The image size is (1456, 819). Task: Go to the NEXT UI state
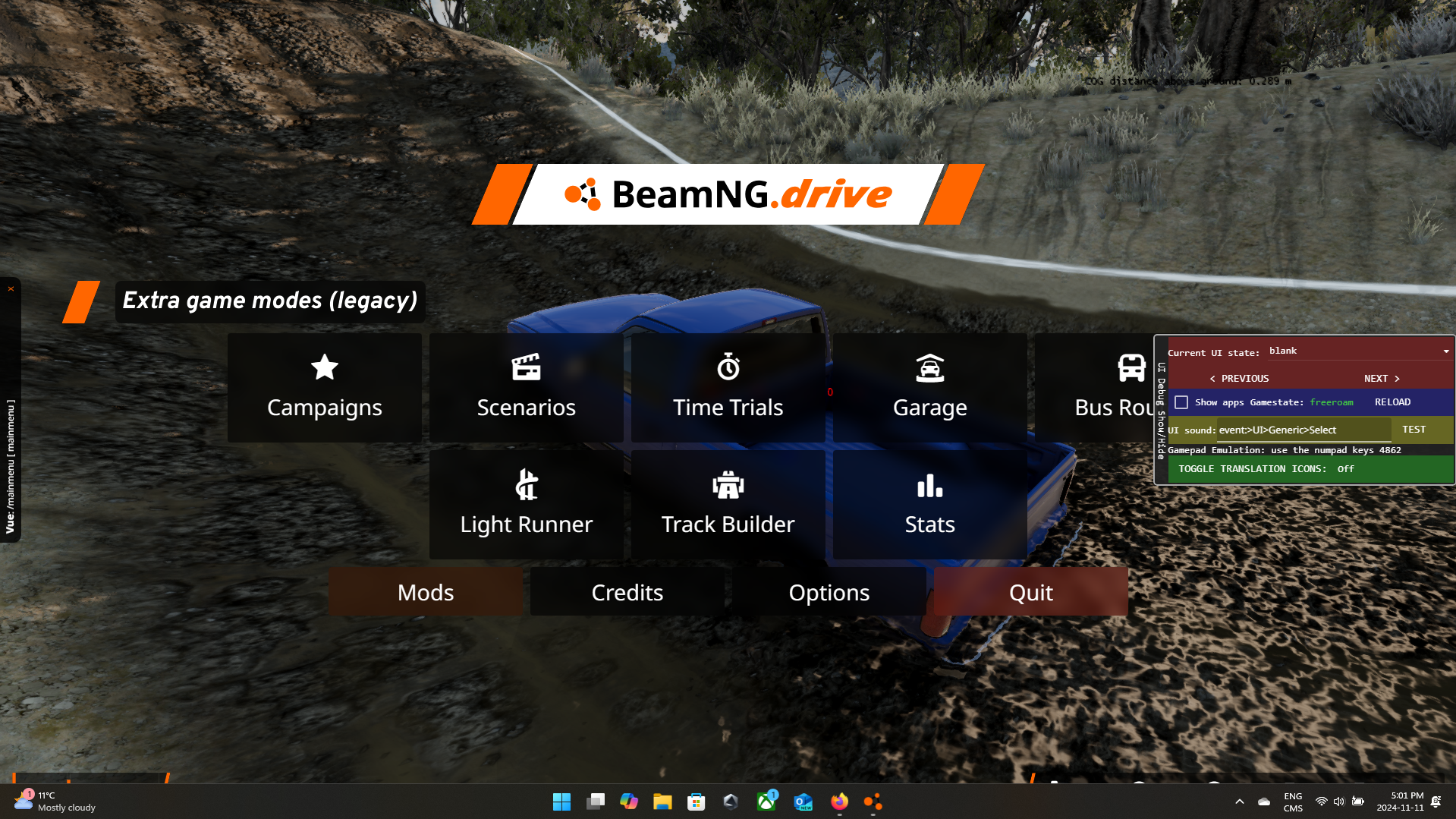click(x=1382, y=378)
